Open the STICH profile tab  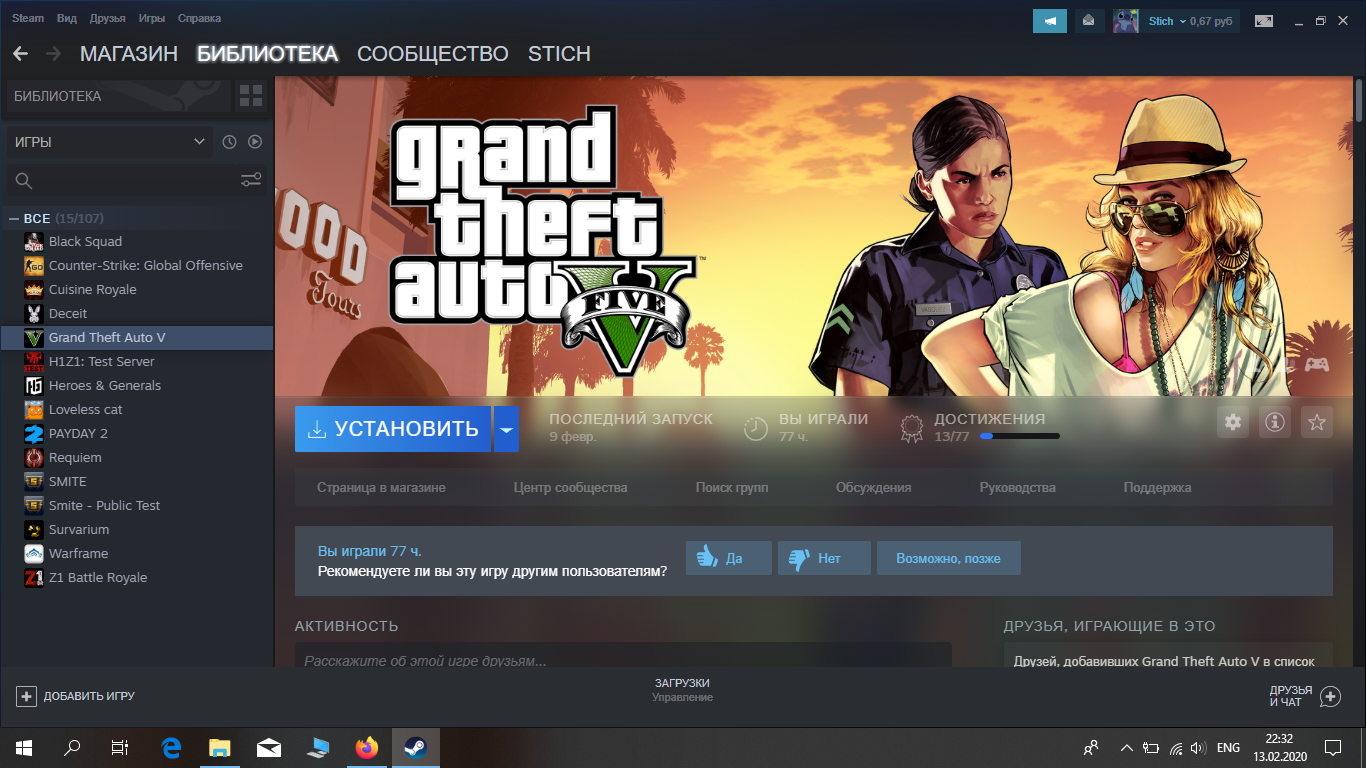559,54
